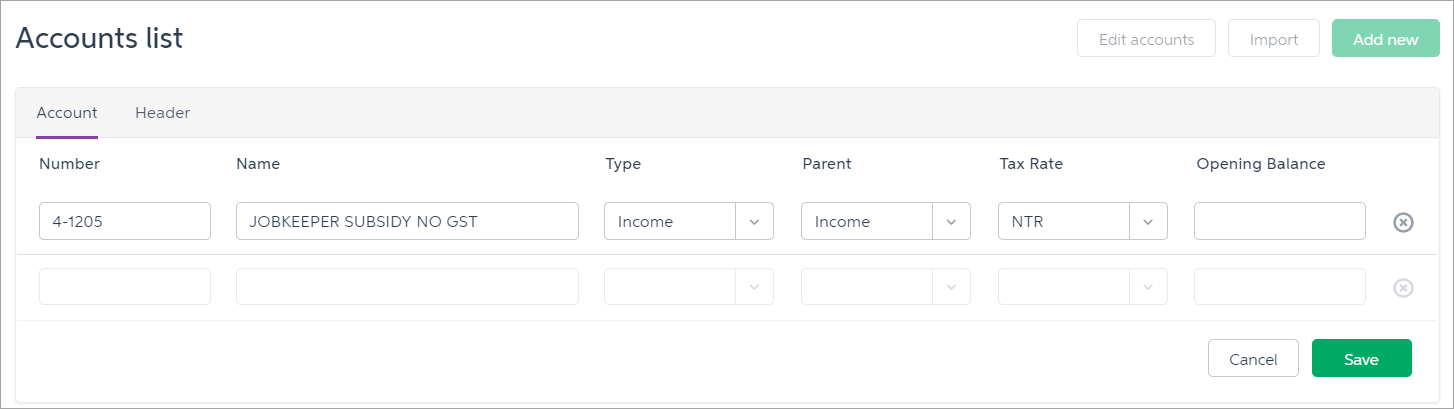Click the Save button

[1361, 359]
